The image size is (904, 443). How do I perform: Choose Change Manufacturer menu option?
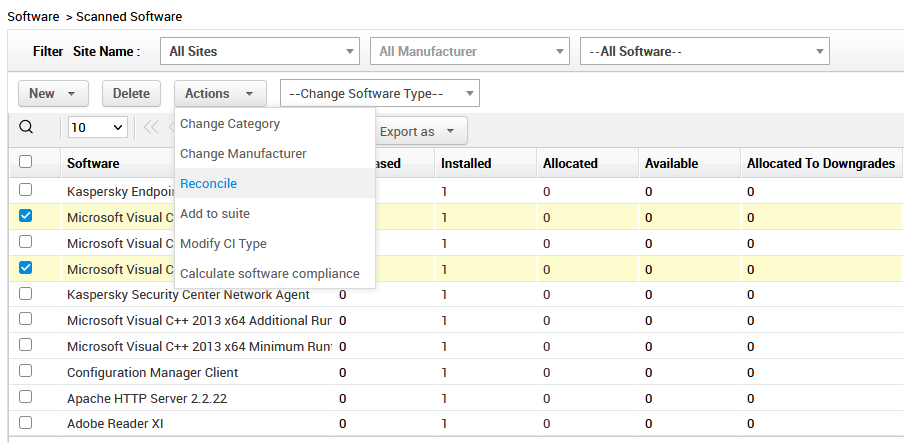click(243, 154)
